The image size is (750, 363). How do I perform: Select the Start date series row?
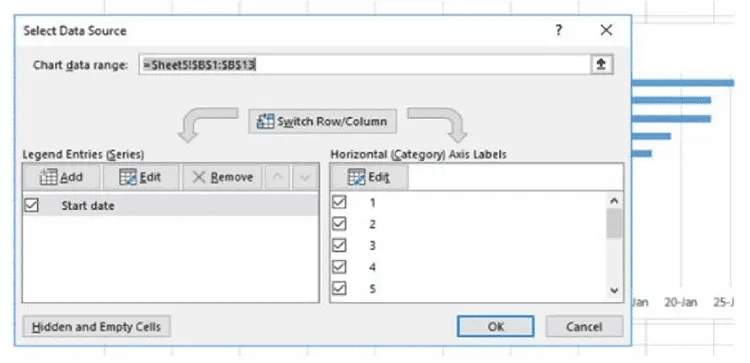(x=170, y=206)
